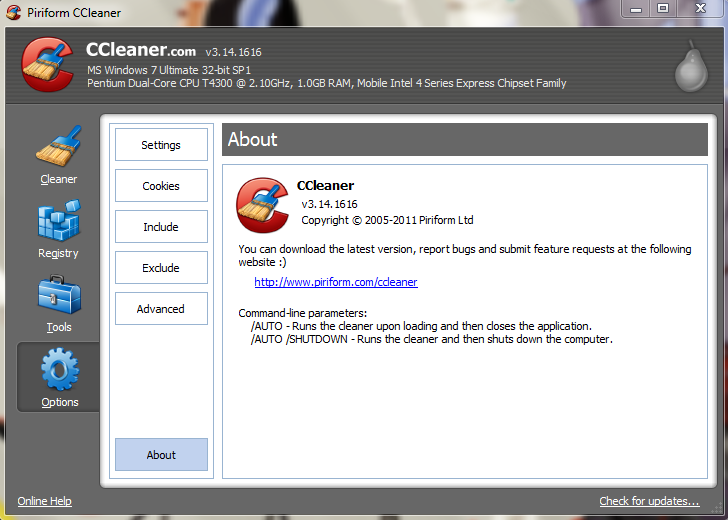Click Check for updates link
Image resolution: width=728 pixels, height=520 pixels.
(x=649, y=501)
